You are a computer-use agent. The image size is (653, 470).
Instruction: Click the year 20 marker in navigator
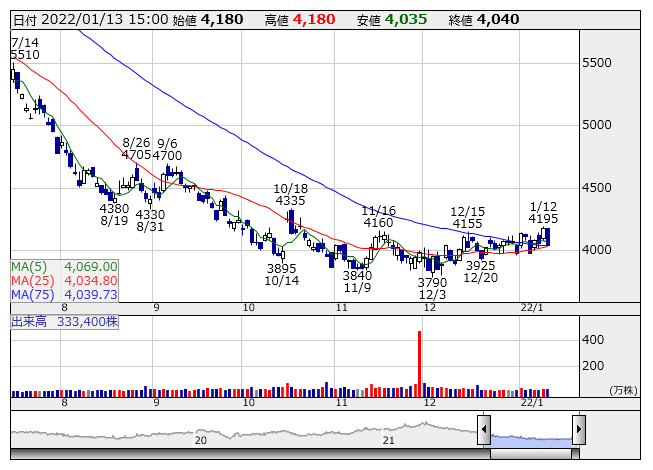[x=201, y=440]
